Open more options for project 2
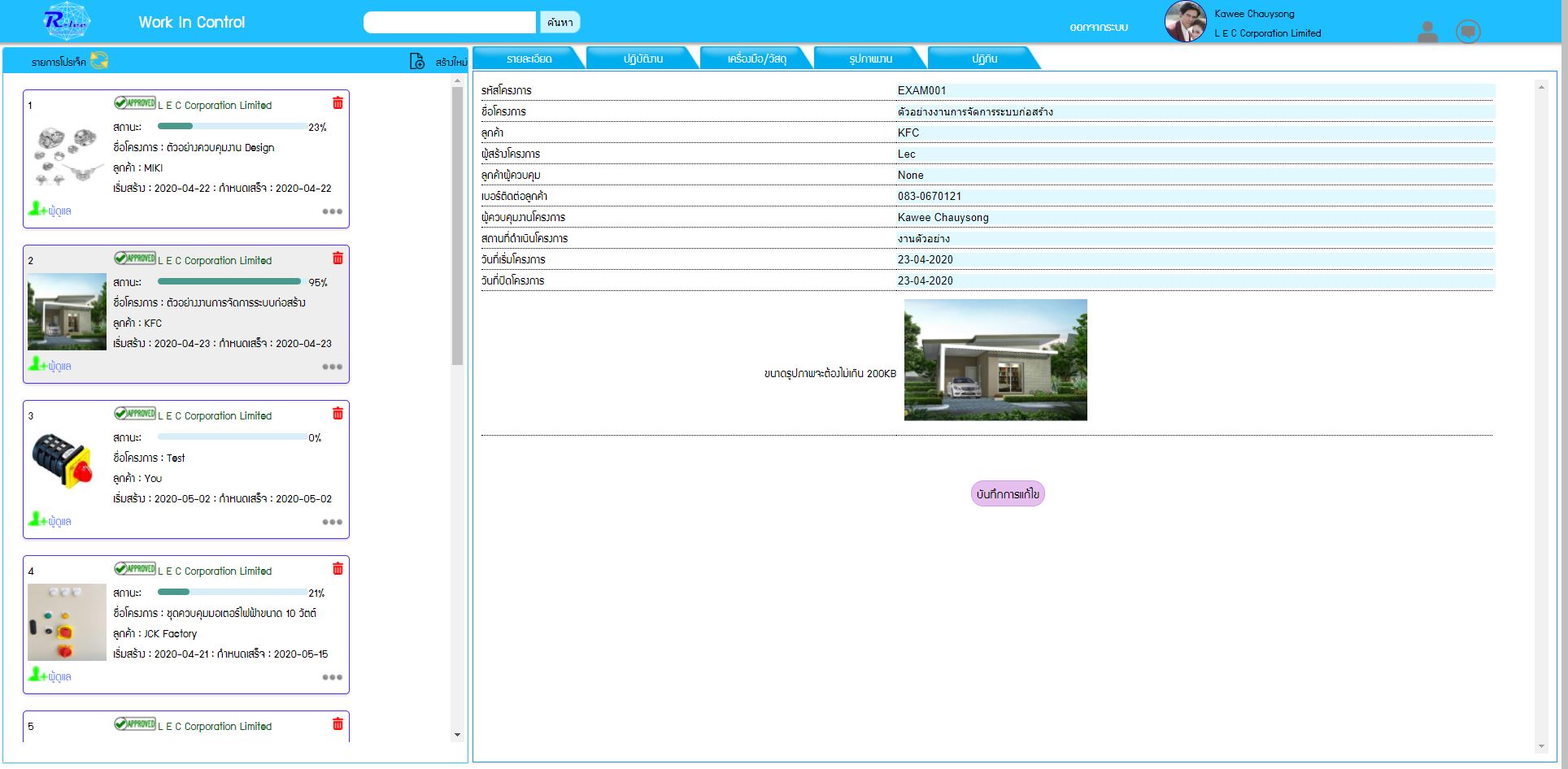 pos(332,367)
